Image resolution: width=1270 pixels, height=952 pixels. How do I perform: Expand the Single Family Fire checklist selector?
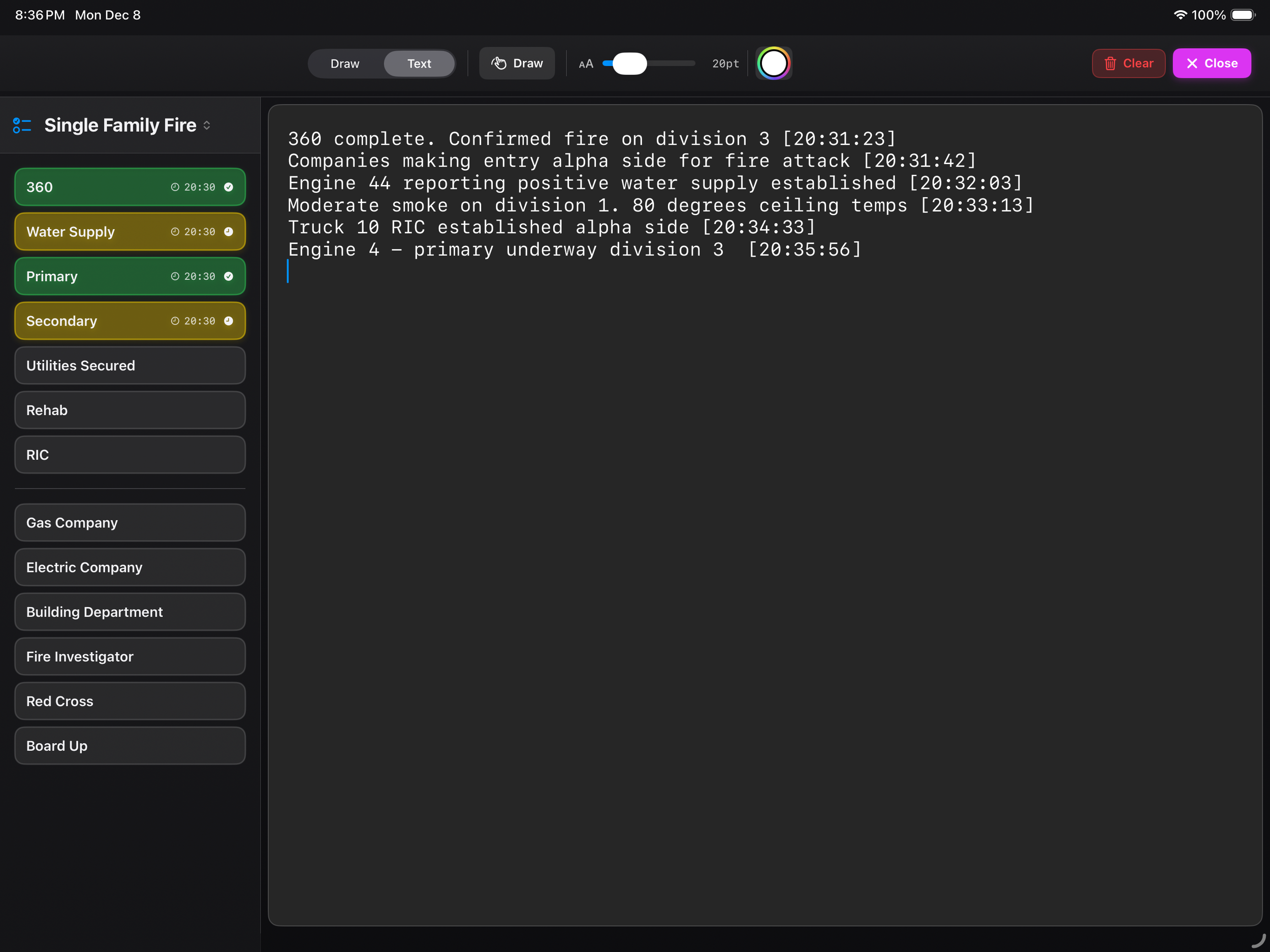click(207, 125)
